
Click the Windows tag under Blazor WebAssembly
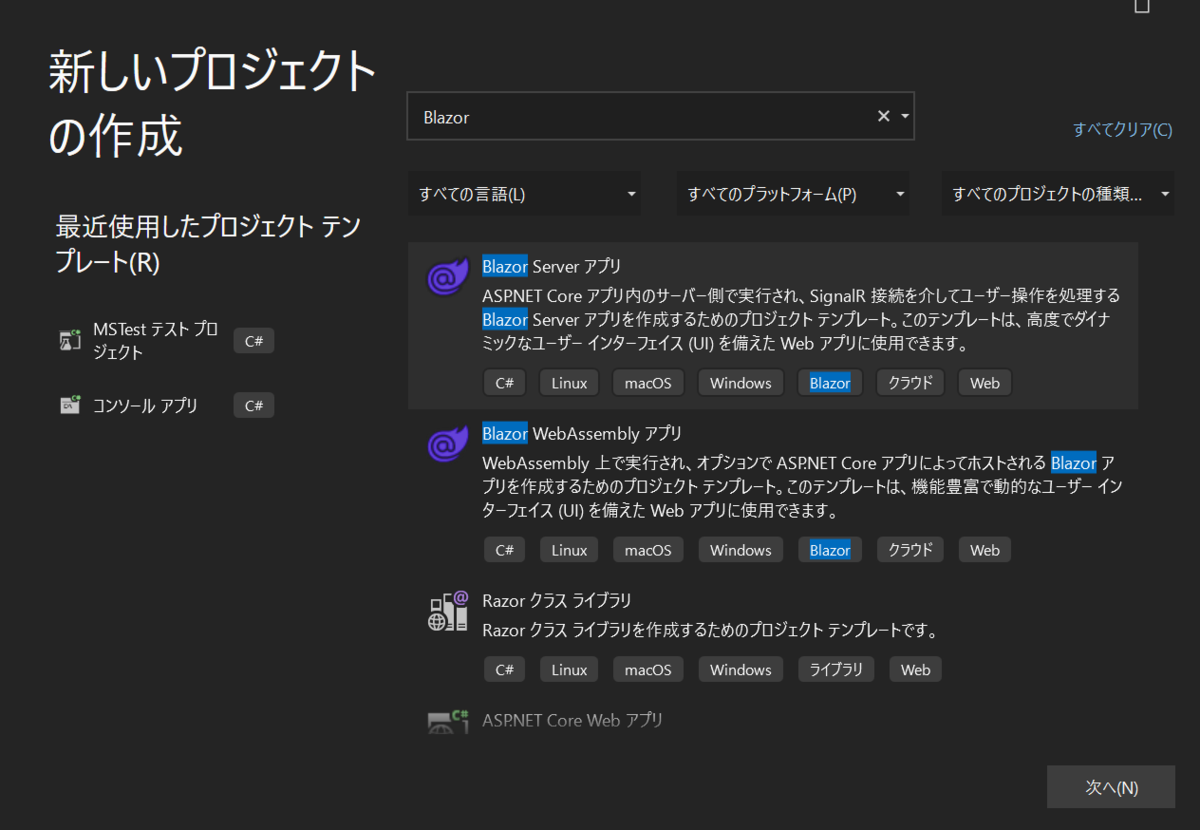[x=741, y=550]
